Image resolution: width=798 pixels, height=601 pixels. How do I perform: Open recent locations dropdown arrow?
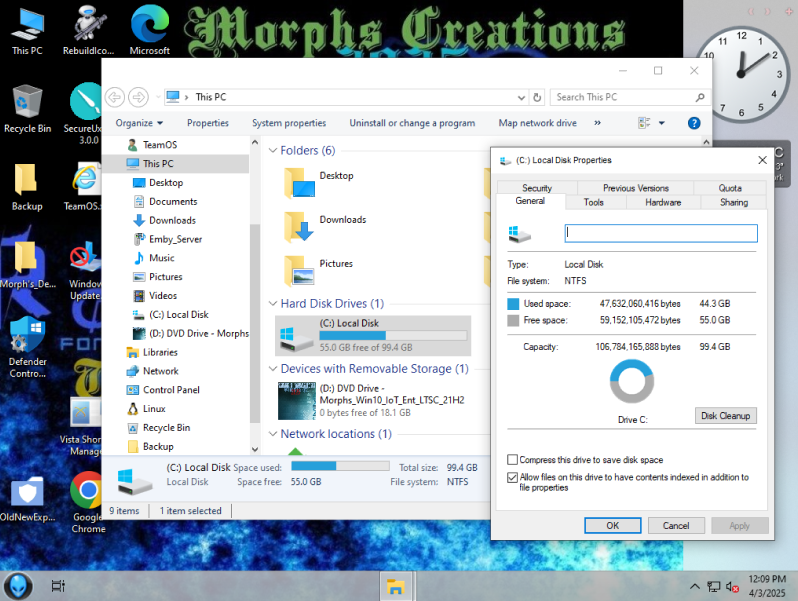(157, 97)
